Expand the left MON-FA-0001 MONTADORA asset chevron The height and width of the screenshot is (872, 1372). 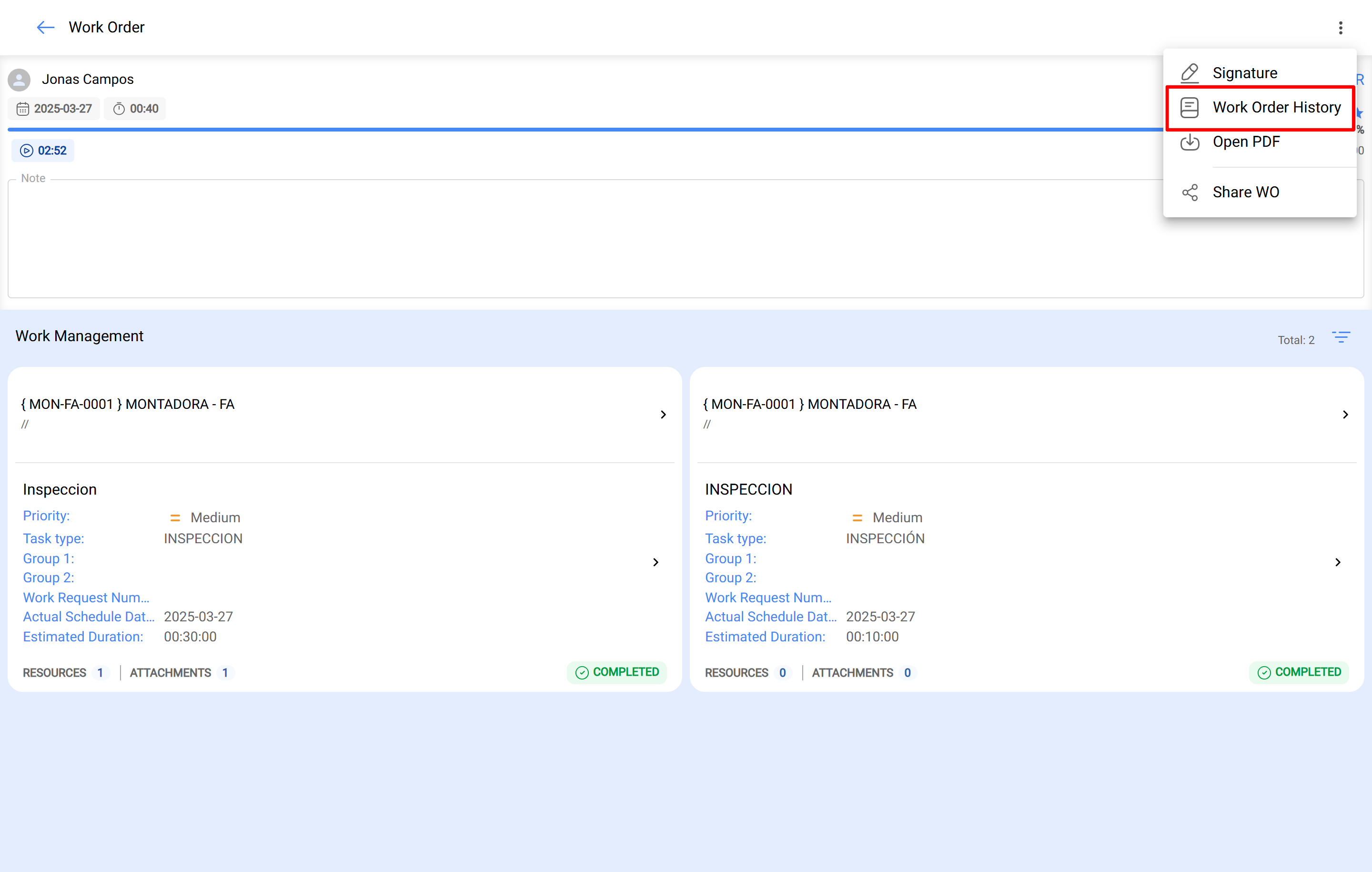tap(663, 415)
